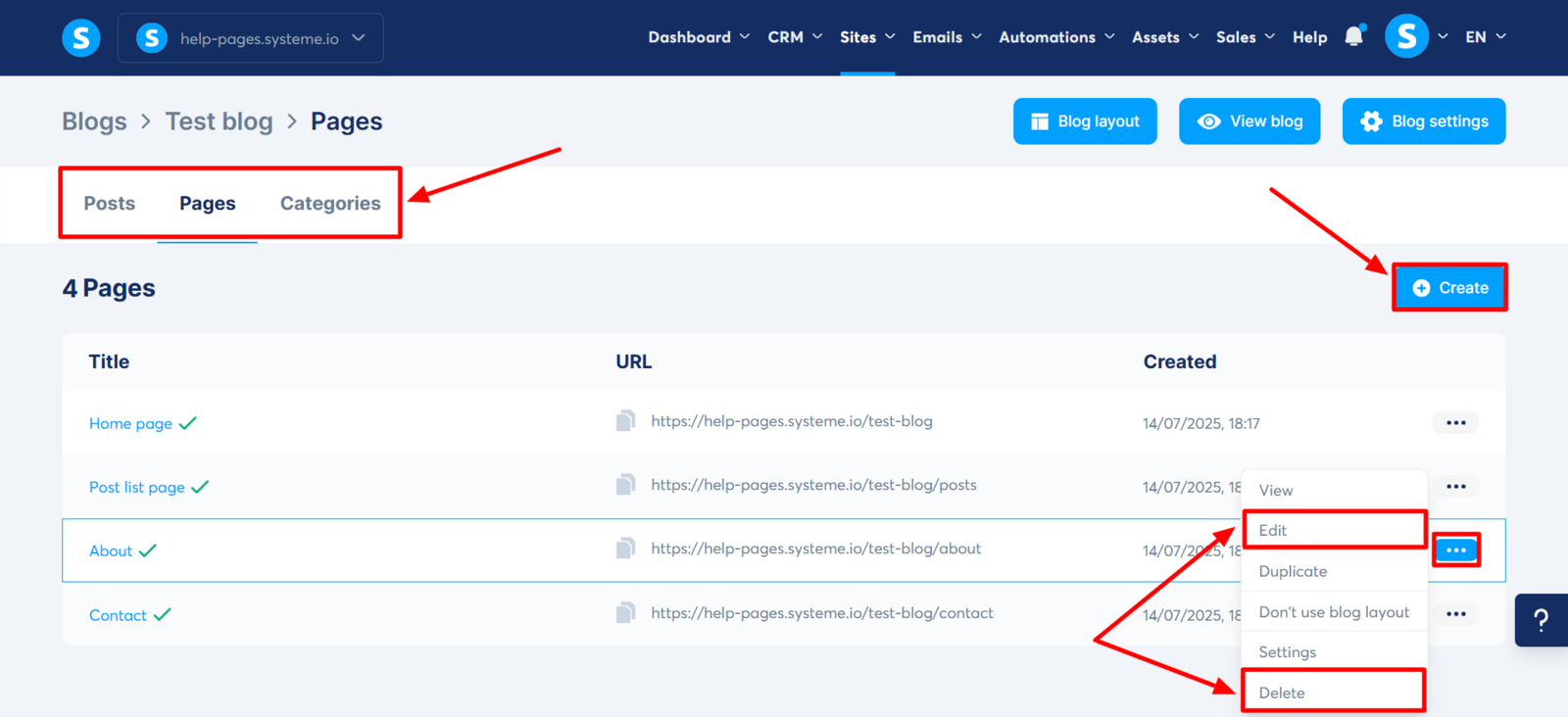Viewport: 1568px width, 717px height.
Task: Open the Emails menu
Action: point(947,37)
